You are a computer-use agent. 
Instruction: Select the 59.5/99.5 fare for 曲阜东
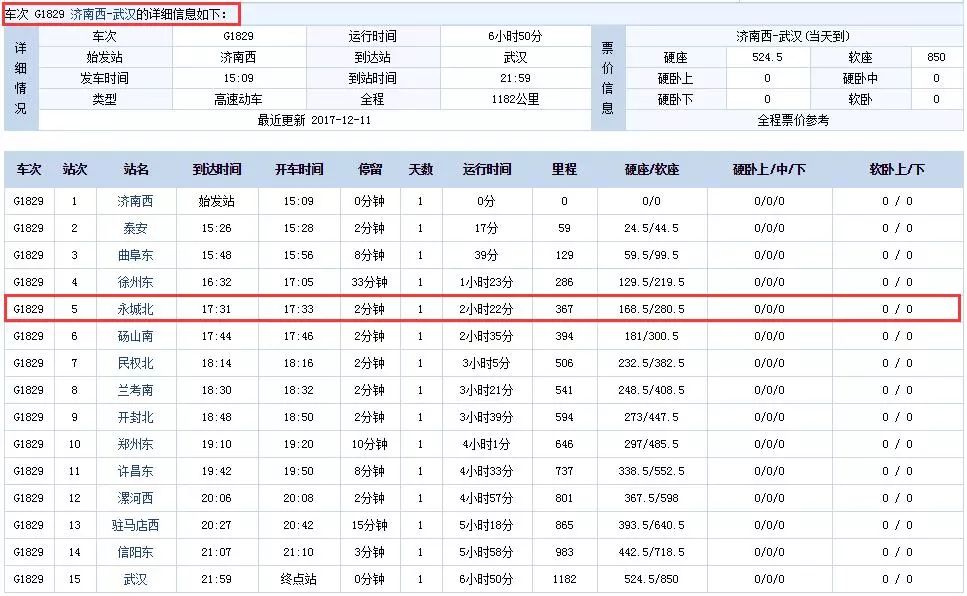[x=651, y=255]
